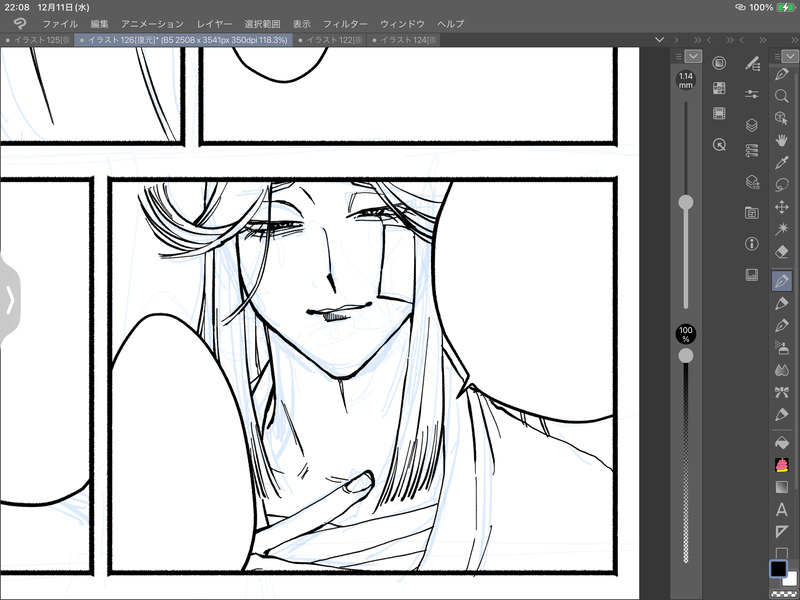Expand the left edge side panel handle
Image resolution: width=800 pixels, height=600 pixels.
pos(10,300)
